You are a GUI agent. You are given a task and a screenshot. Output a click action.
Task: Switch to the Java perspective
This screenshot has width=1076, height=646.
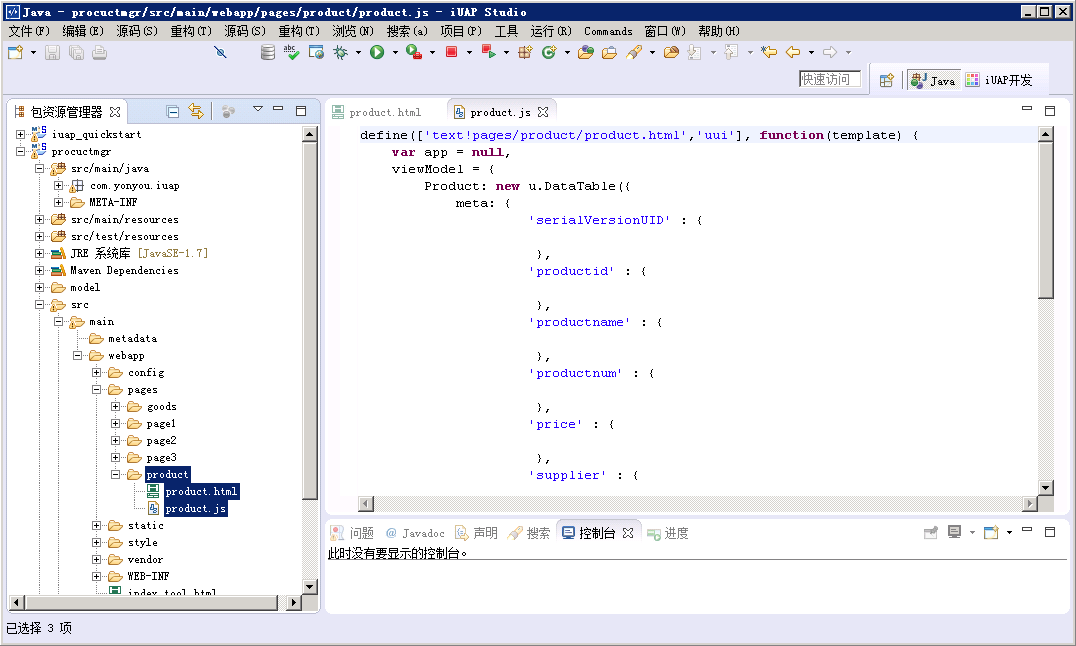tap(933, 80)
